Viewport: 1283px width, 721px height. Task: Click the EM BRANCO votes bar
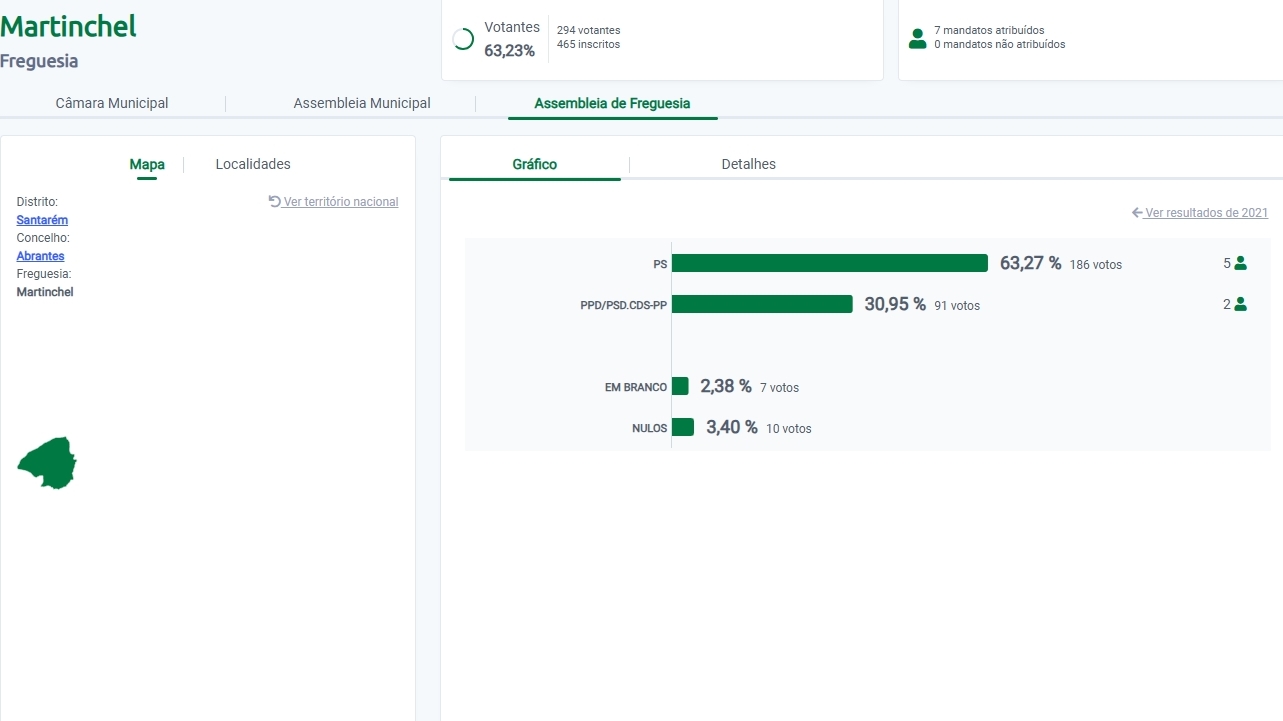(680, 386)
